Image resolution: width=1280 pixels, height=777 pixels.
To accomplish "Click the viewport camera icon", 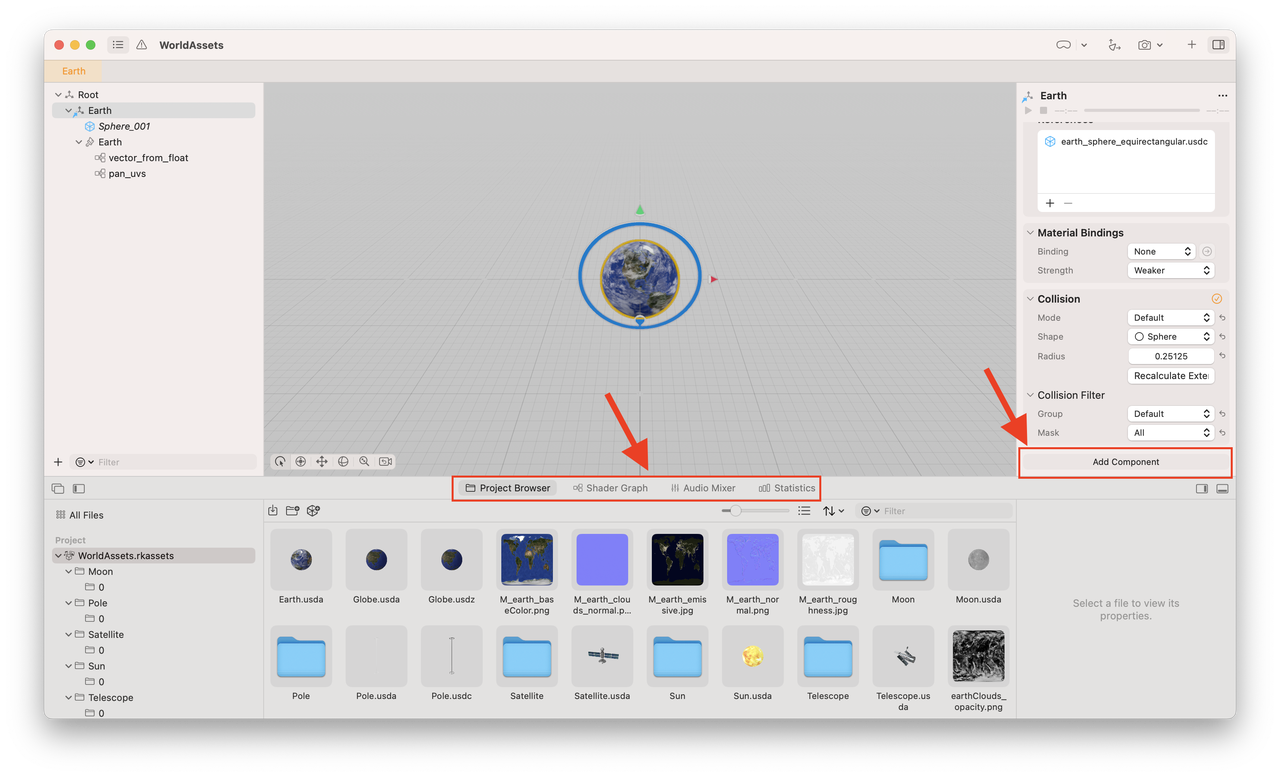I will [x=385, y=462].
